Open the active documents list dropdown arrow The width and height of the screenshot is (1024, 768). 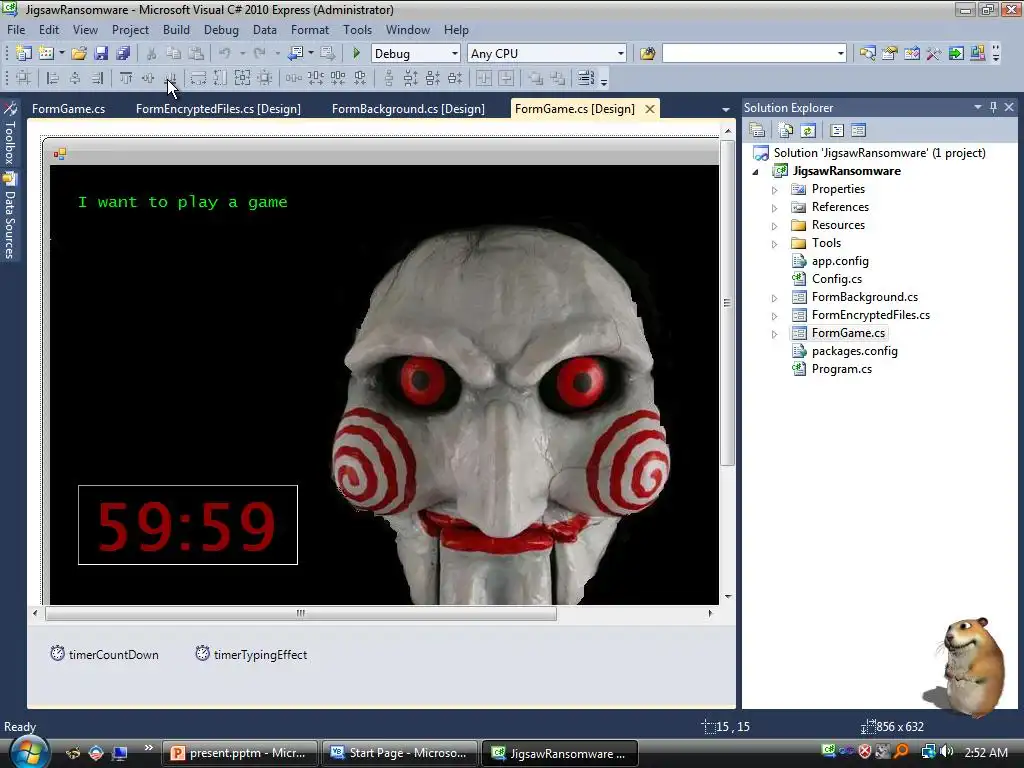coord(726,109)
